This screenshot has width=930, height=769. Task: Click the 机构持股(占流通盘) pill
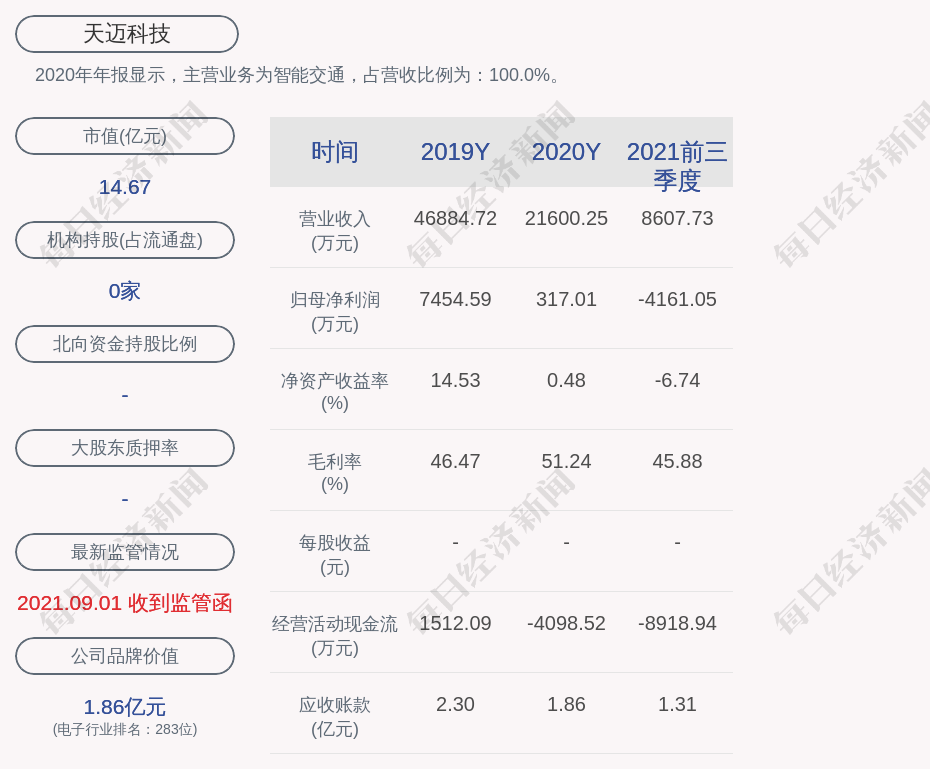[x=125, y=240]
